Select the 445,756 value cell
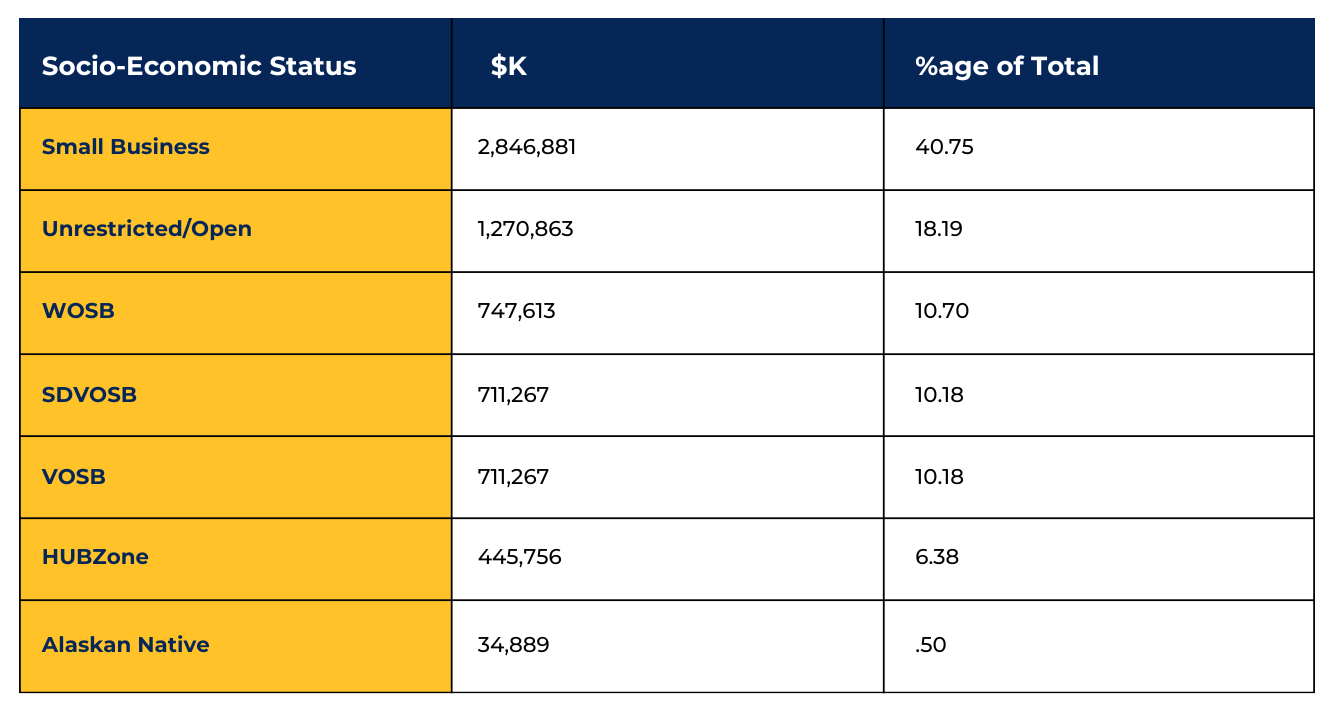This screenshot has height=714, width=1334. (520, 557)
